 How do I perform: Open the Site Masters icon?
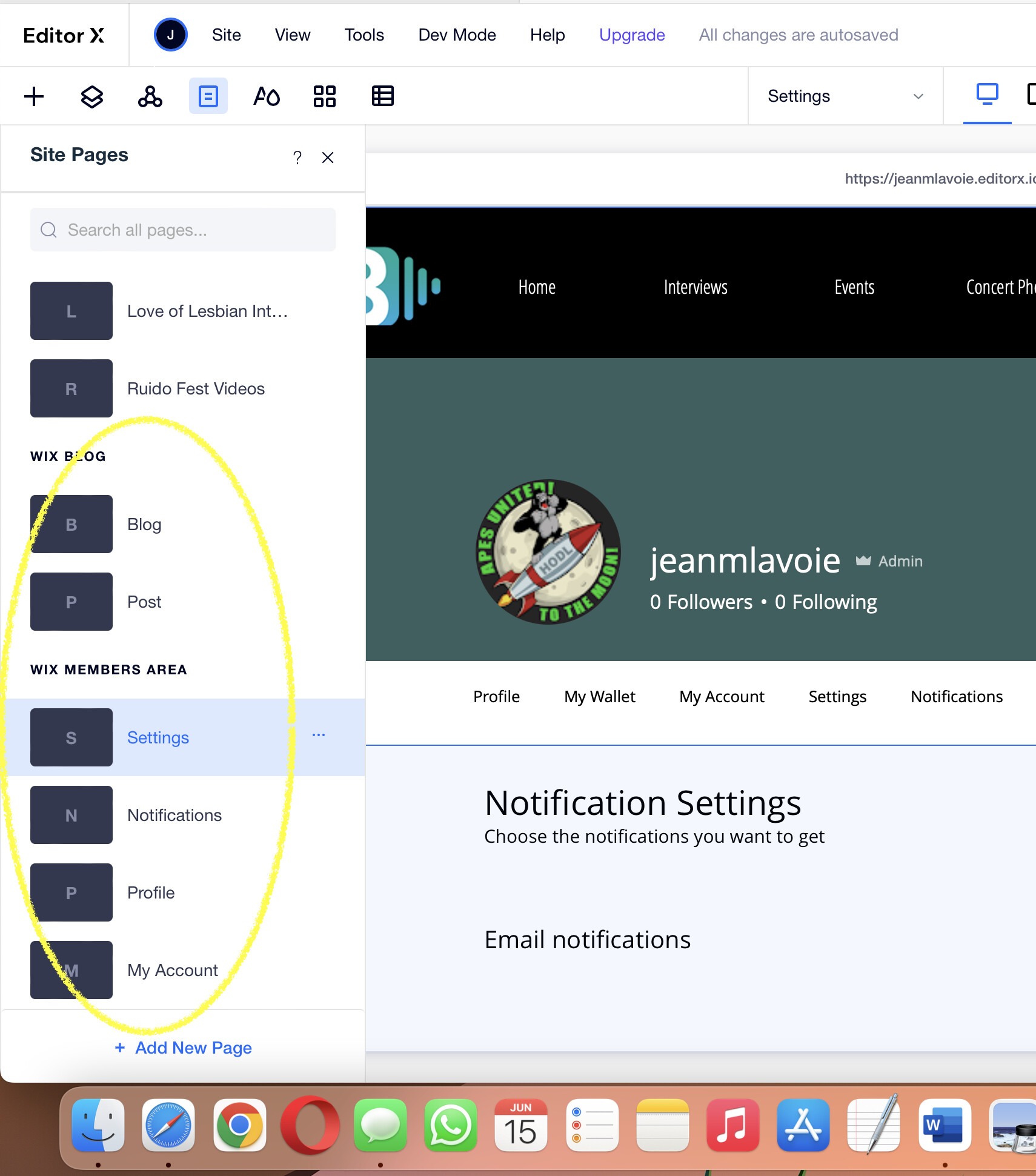(x=150, y=96)
